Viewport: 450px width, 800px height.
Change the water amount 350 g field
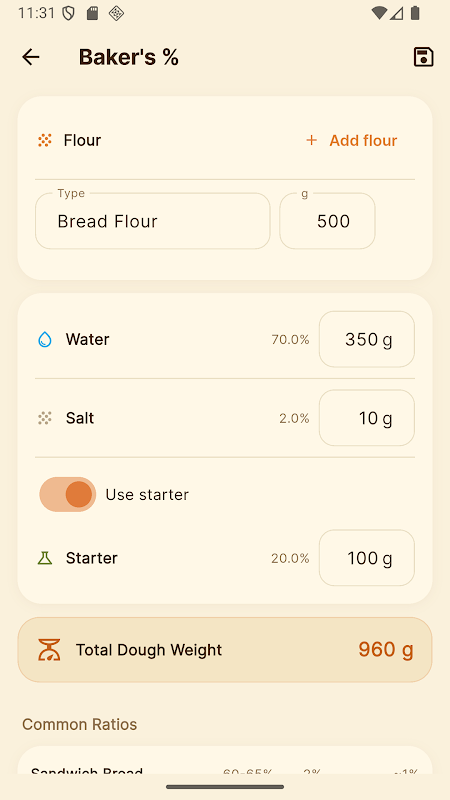[x=367, y=339]
